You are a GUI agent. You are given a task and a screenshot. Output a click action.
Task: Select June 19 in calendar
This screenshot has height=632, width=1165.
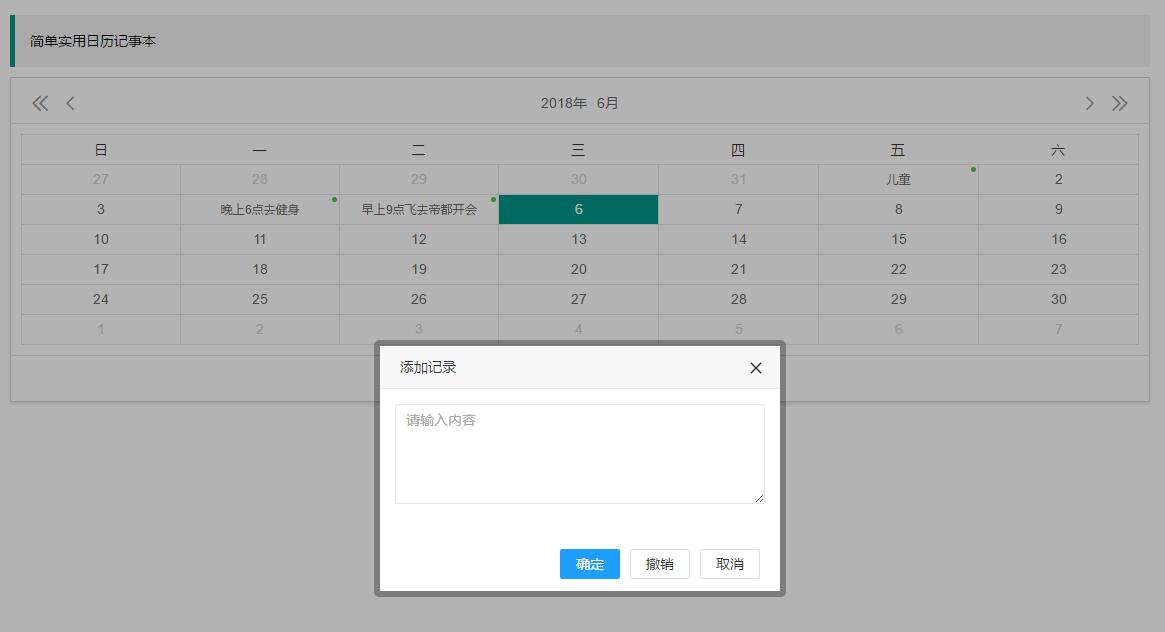tap(419, 269)
